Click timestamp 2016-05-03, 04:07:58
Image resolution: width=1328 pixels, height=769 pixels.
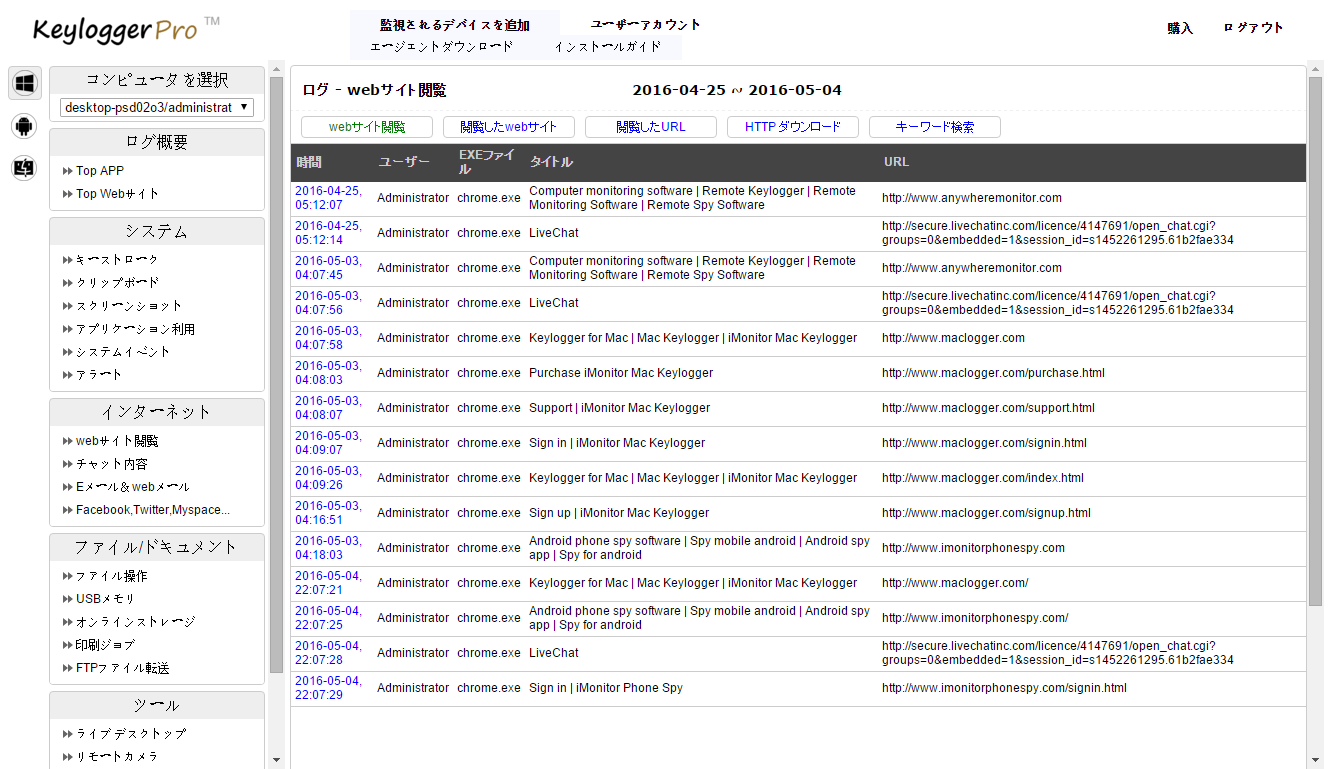[329, 338]
